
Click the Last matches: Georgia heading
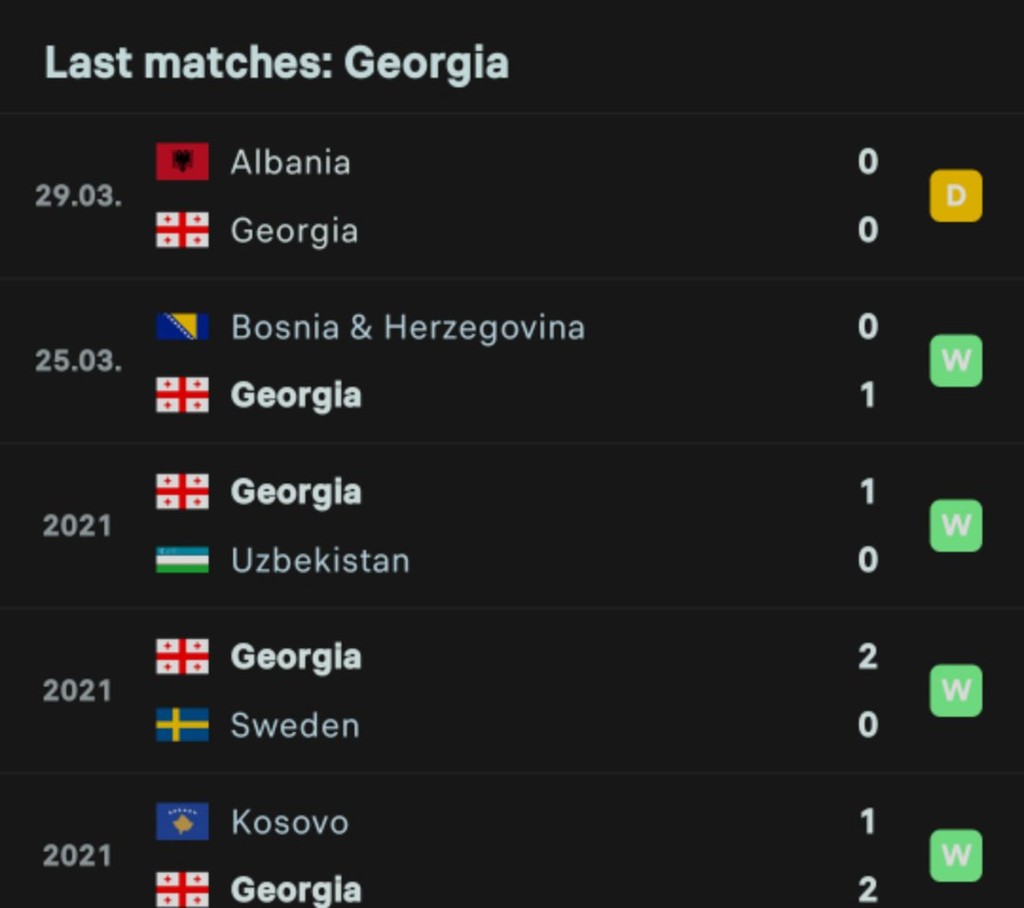coord(276,63)
